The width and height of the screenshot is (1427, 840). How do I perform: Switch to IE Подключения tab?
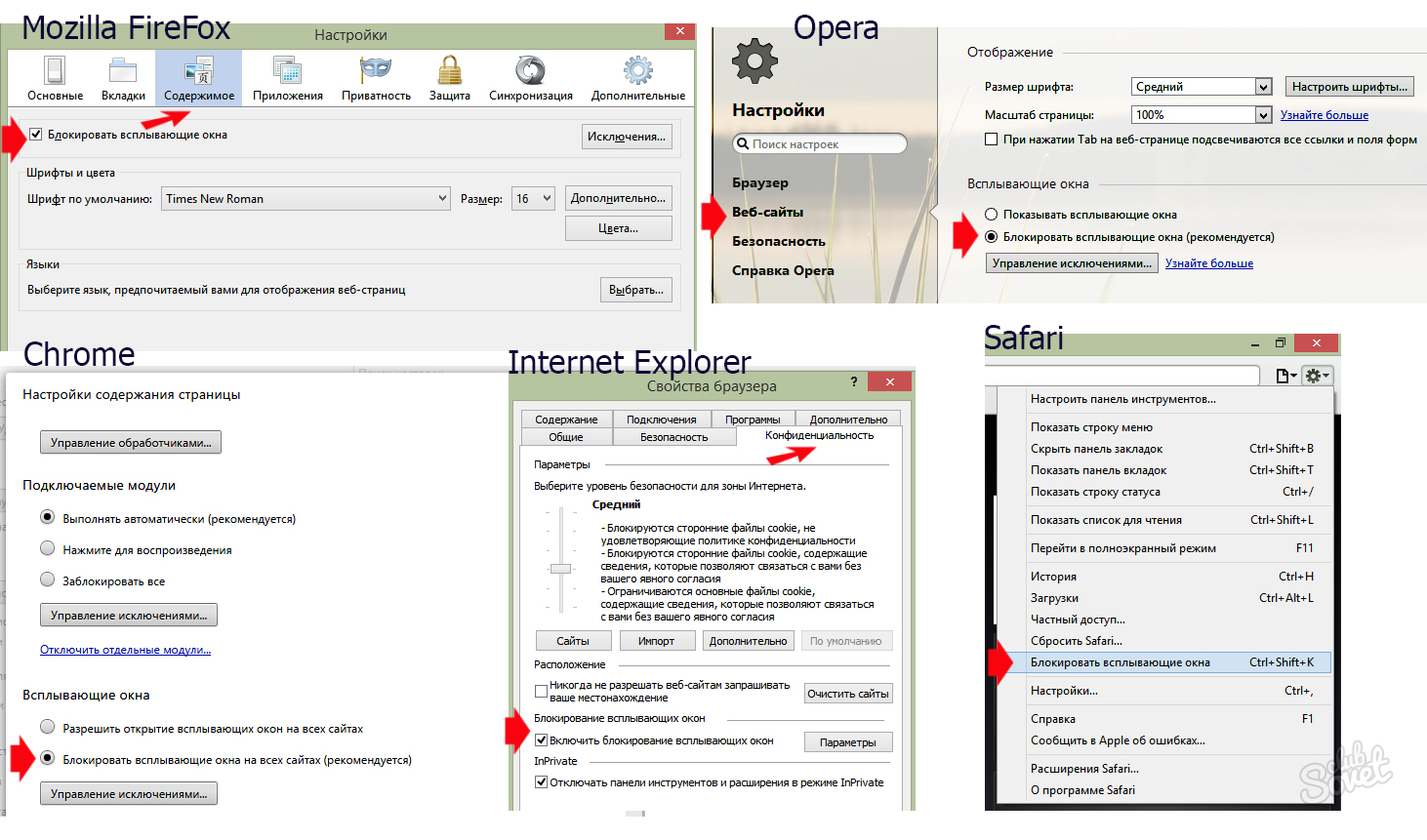click(x=662, y=420)
